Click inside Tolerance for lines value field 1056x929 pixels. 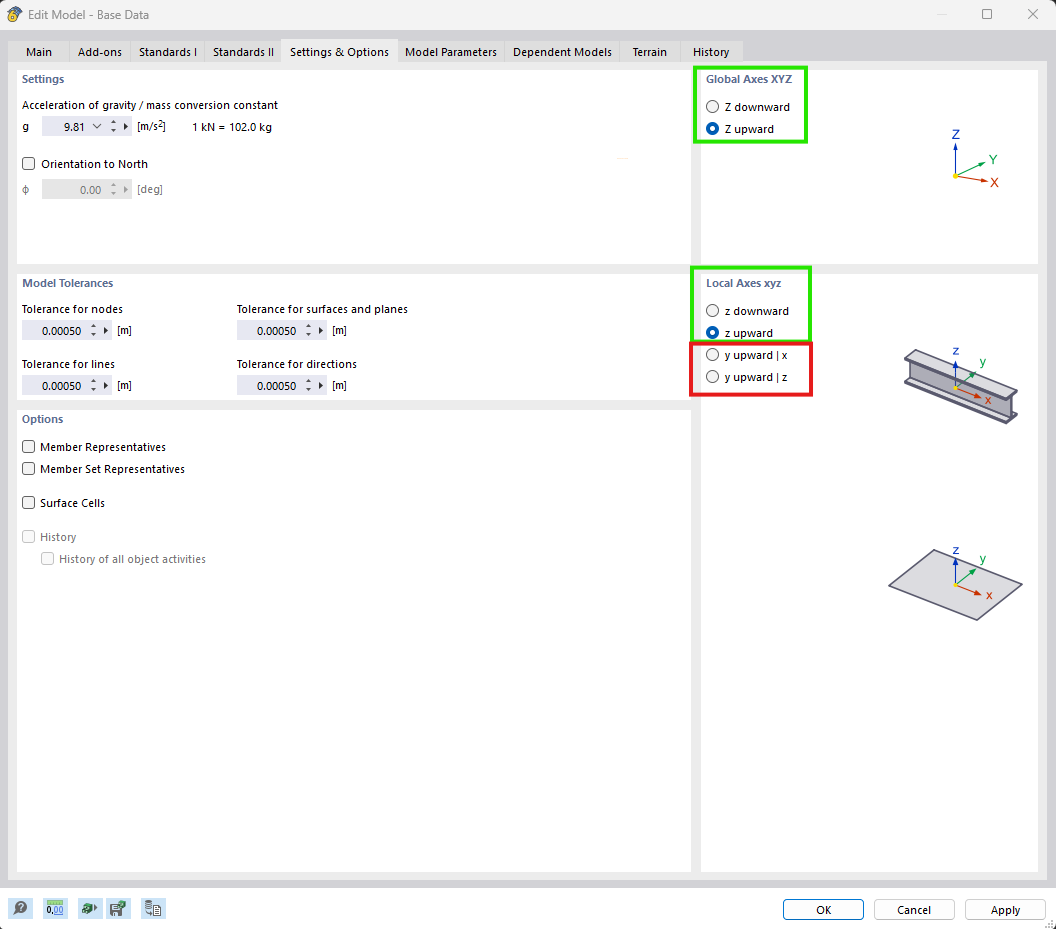click(x=55, y=386)
